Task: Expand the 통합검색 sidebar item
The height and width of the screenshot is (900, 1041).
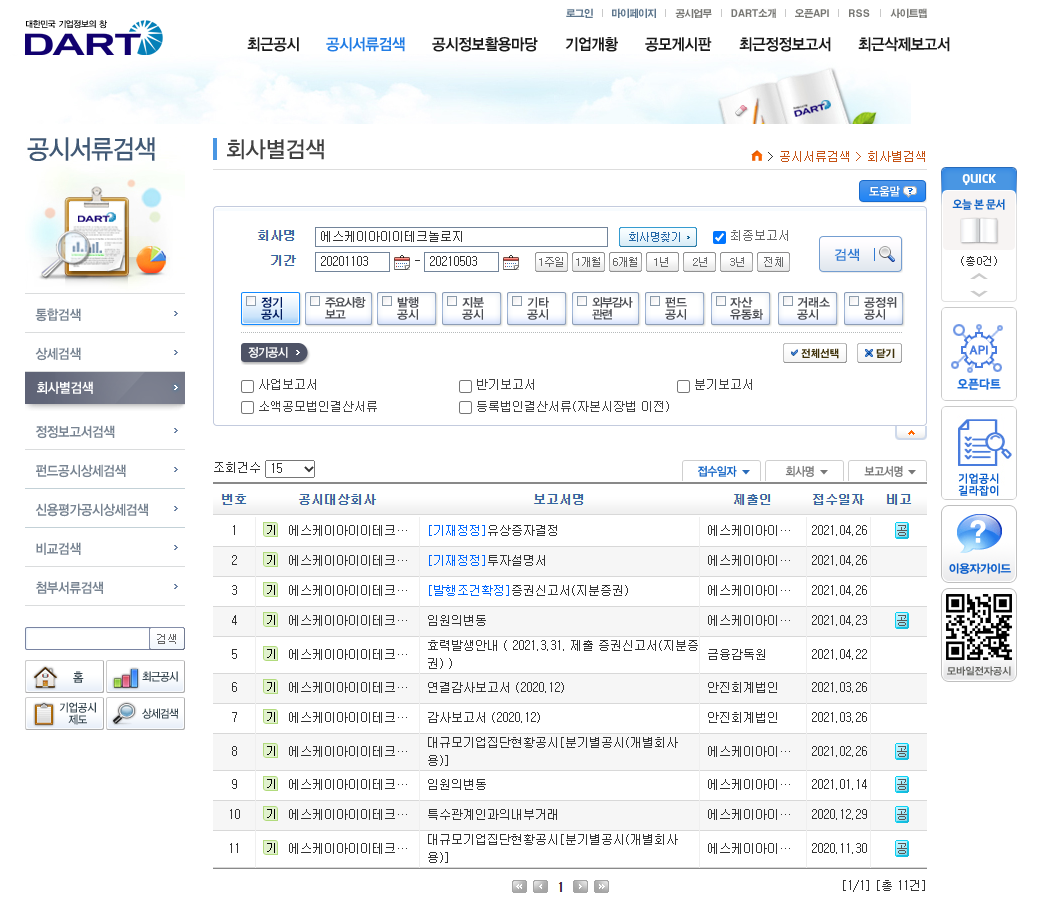Action: [105, 314]
